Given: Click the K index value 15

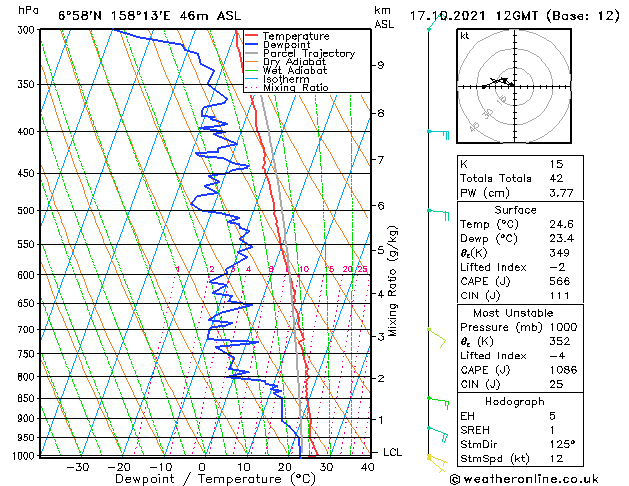Looking at the screenshot, I should pos(556,164).
